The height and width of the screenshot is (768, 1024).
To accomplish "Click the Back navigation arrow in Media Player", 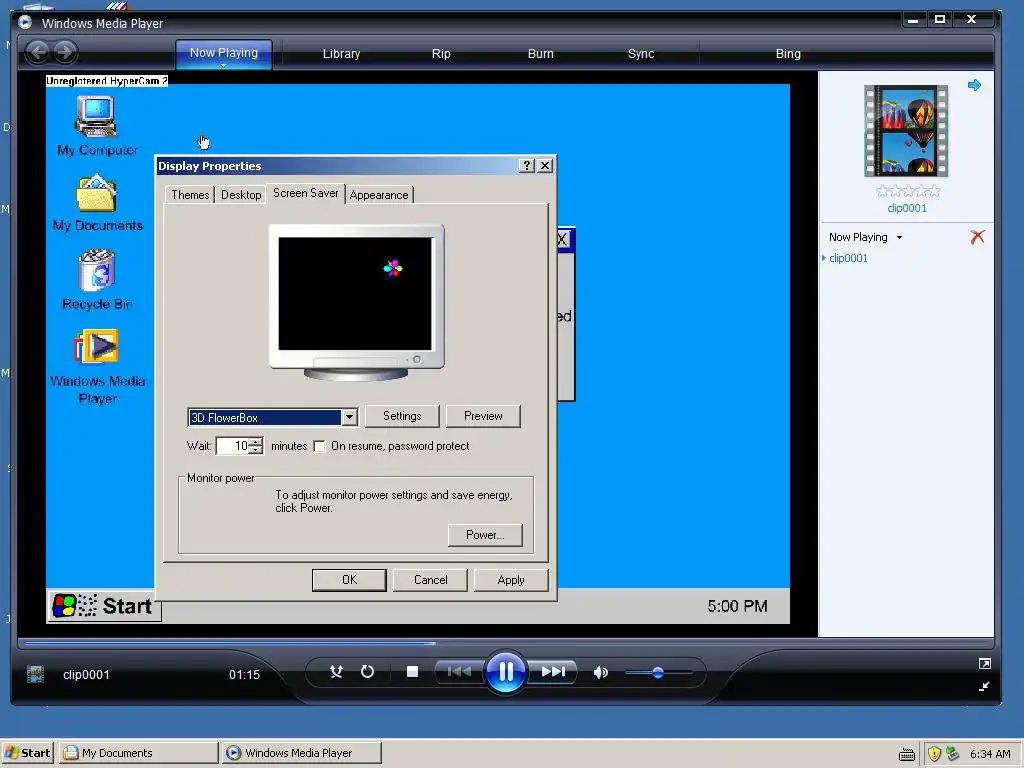I will 38,52.
